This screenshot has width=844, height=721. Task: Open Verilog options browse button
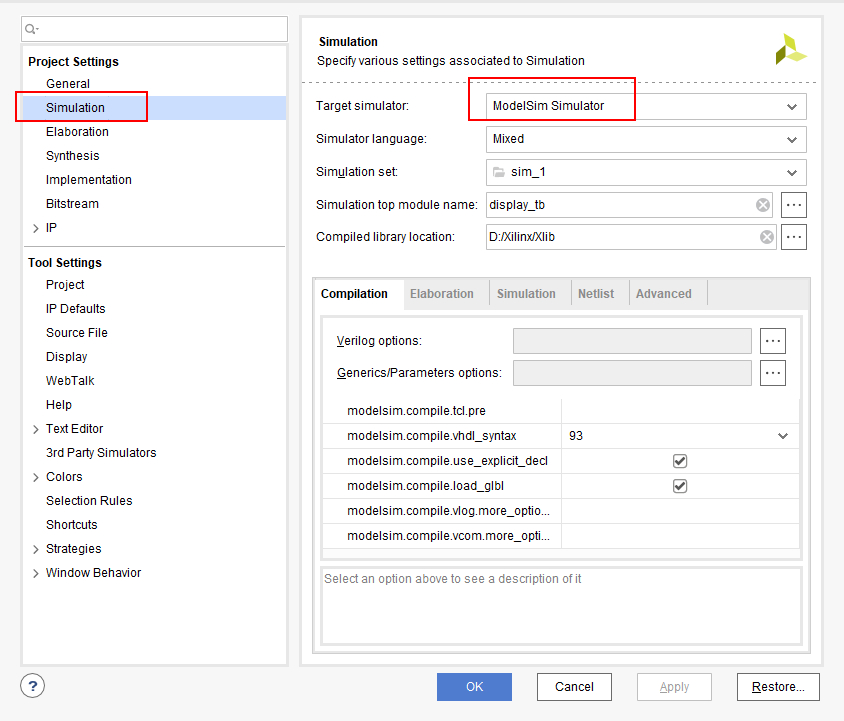tap(772, 341)
